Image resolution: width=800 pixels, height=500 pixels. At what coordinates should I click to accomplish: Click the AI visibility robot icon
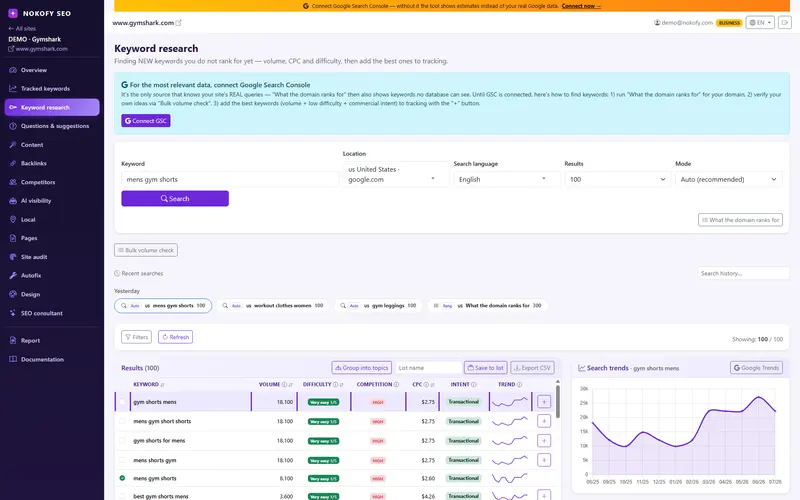[x=13, y=201]
